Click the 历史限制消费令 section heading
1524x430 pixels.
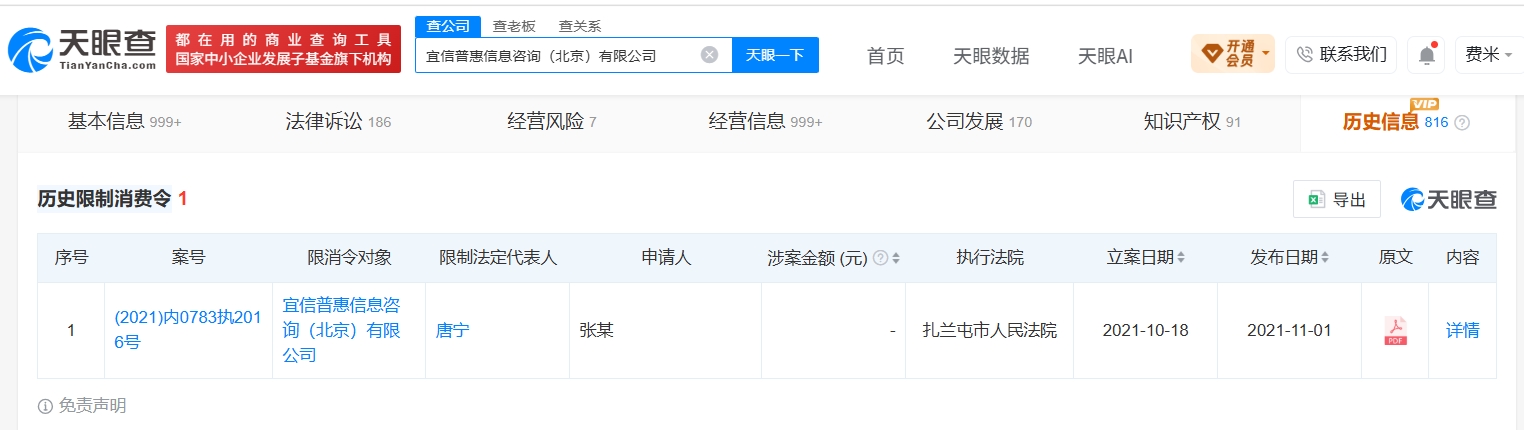coord(104,199)
